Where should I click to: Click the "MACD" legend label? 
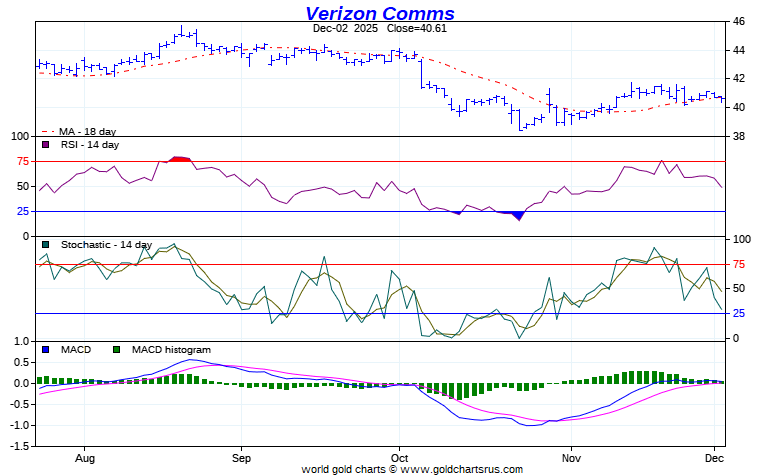coord(76,349)
